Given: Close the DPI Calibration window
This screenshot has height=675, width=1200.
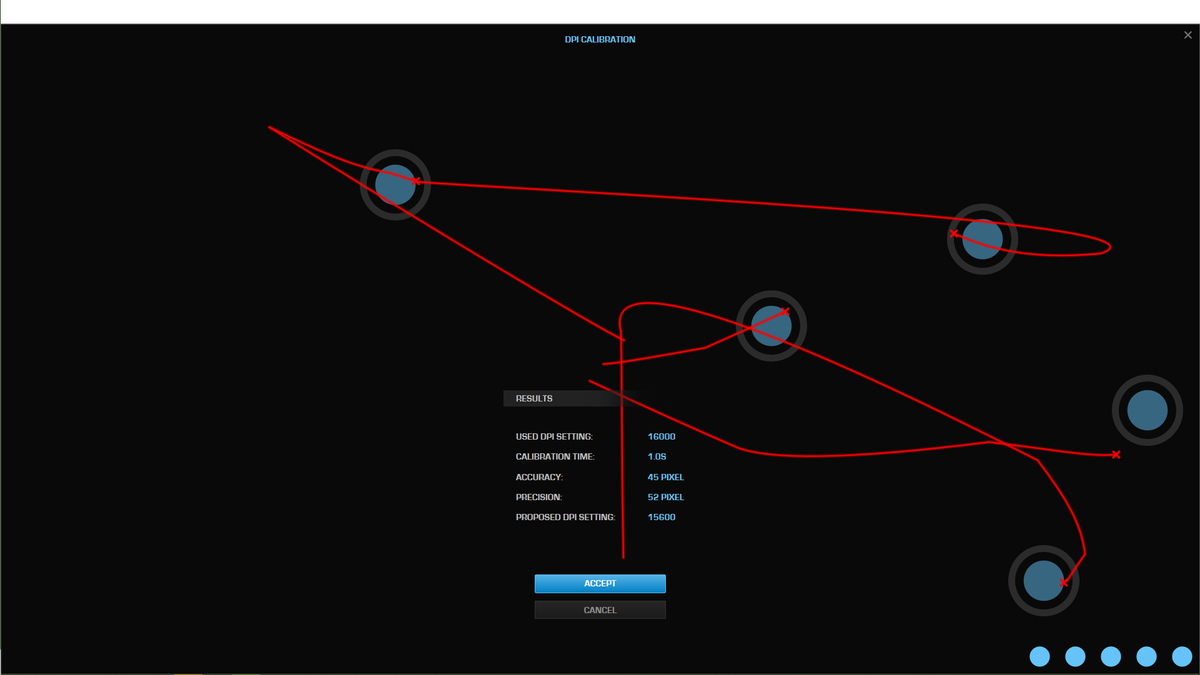Looking at the screenshot, I should click(1188, 35).
